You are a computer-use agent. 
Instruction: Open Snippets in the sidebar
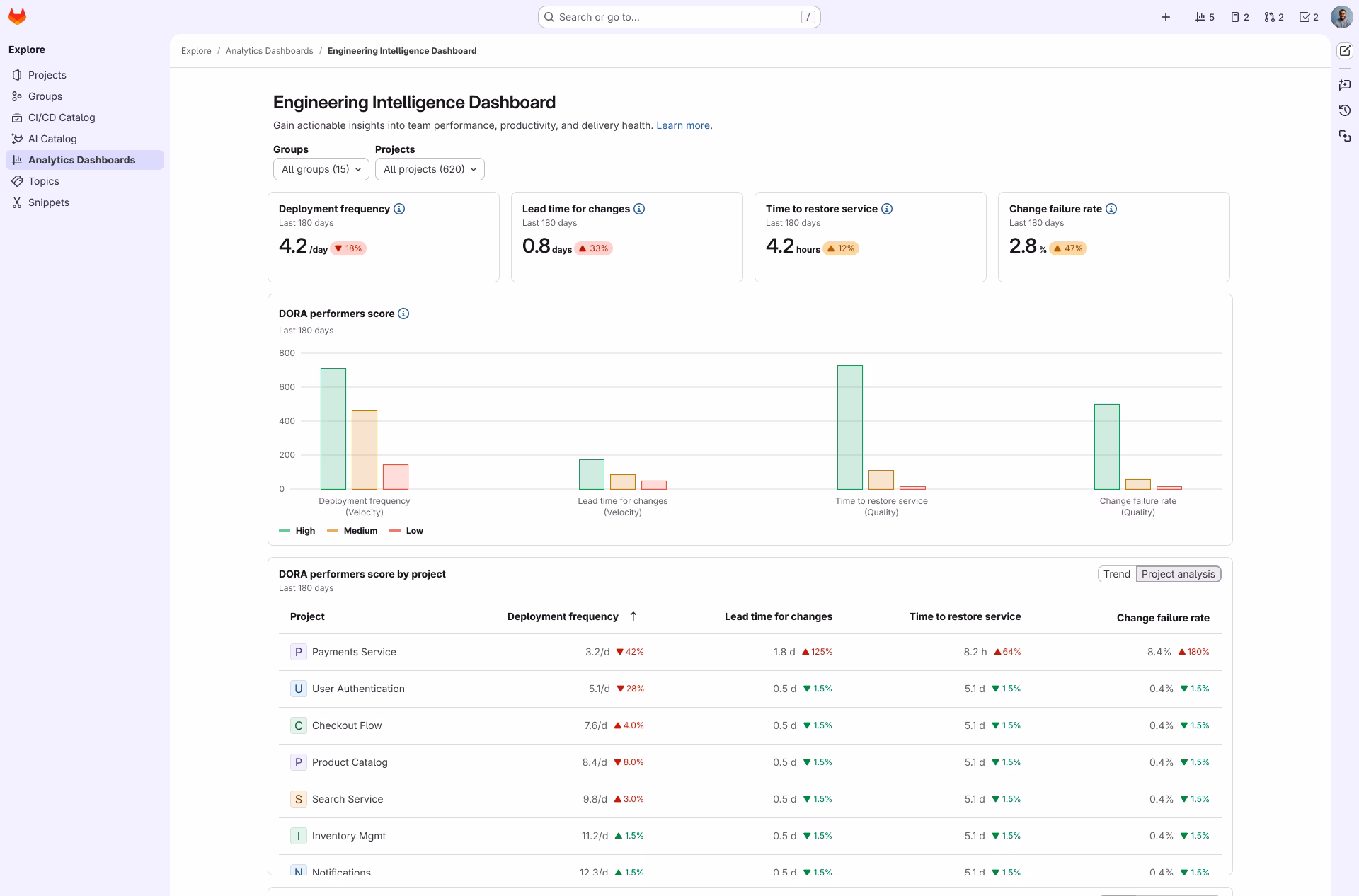85,202
